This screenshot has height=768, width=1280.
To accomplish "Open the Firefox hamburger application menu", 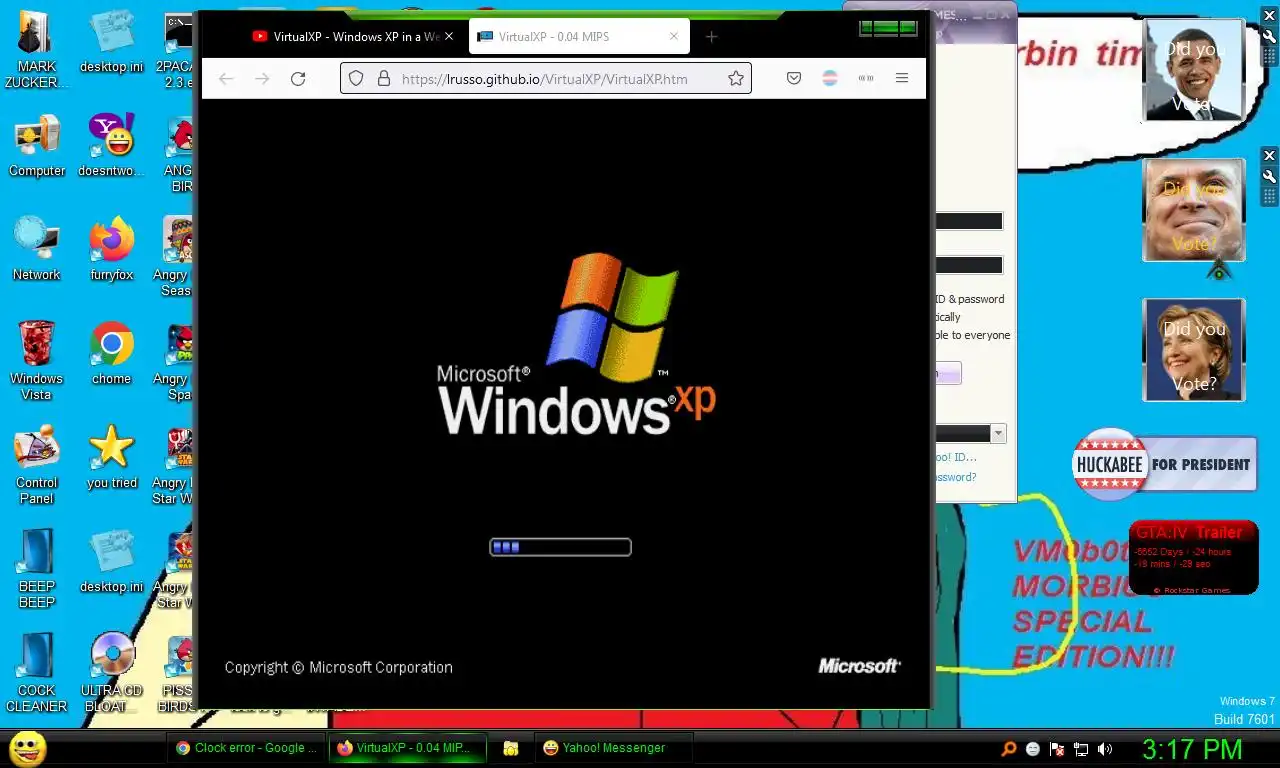I will (902, 78).
